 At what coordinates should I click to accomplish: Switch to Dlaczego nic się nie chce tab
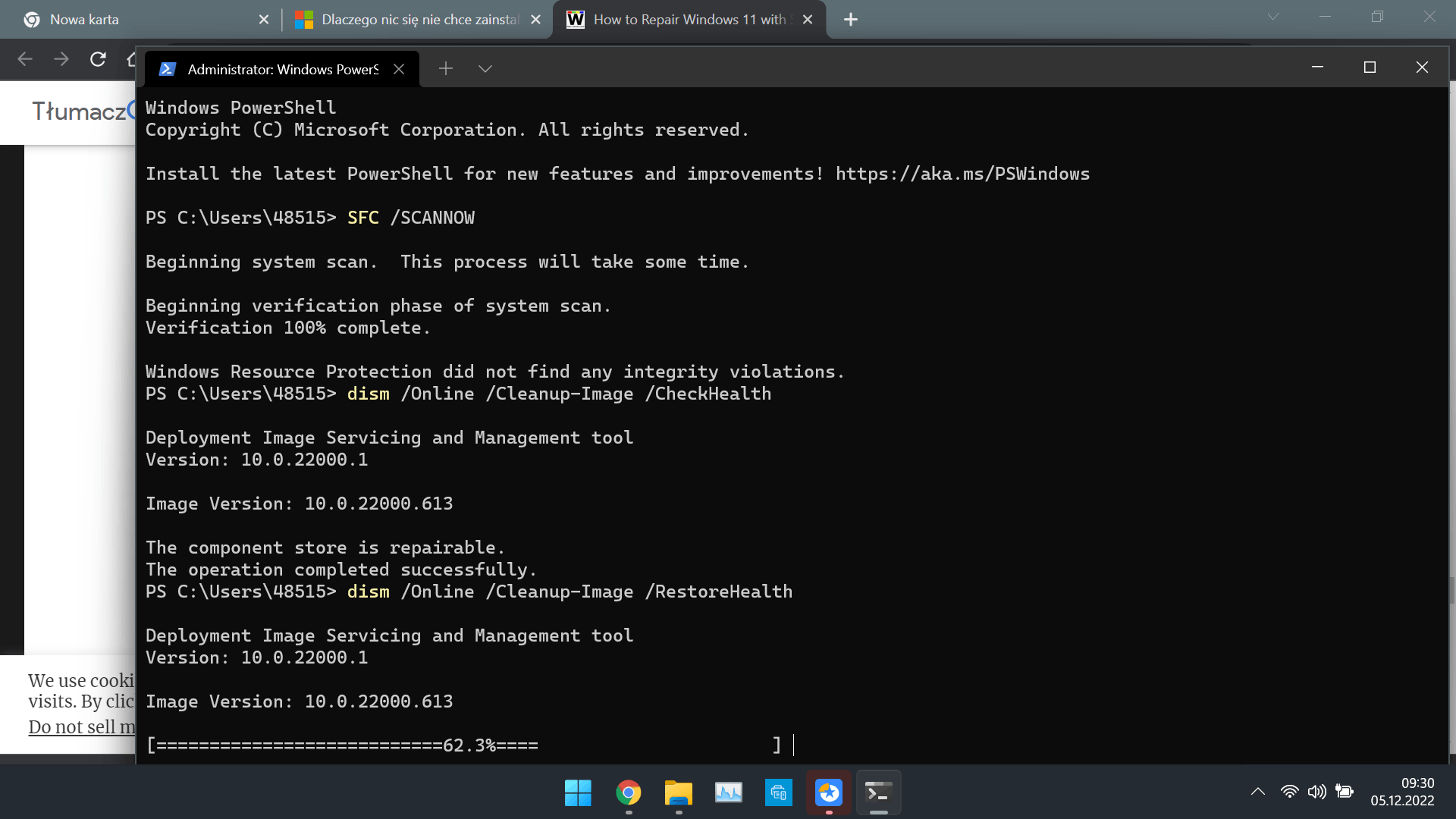point(420,20)
